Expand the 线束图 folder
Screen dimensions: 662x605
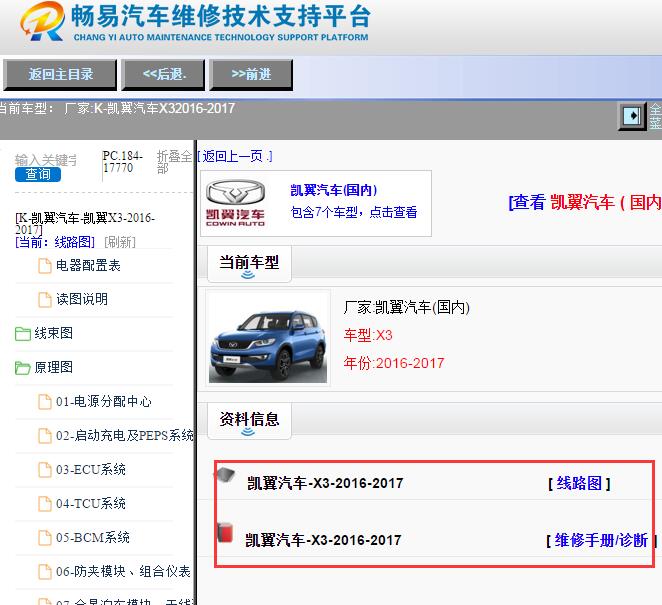tap(22, 334)
